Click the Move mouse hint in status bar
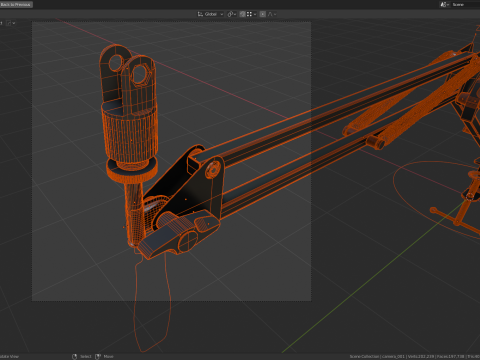 [104, 356]
